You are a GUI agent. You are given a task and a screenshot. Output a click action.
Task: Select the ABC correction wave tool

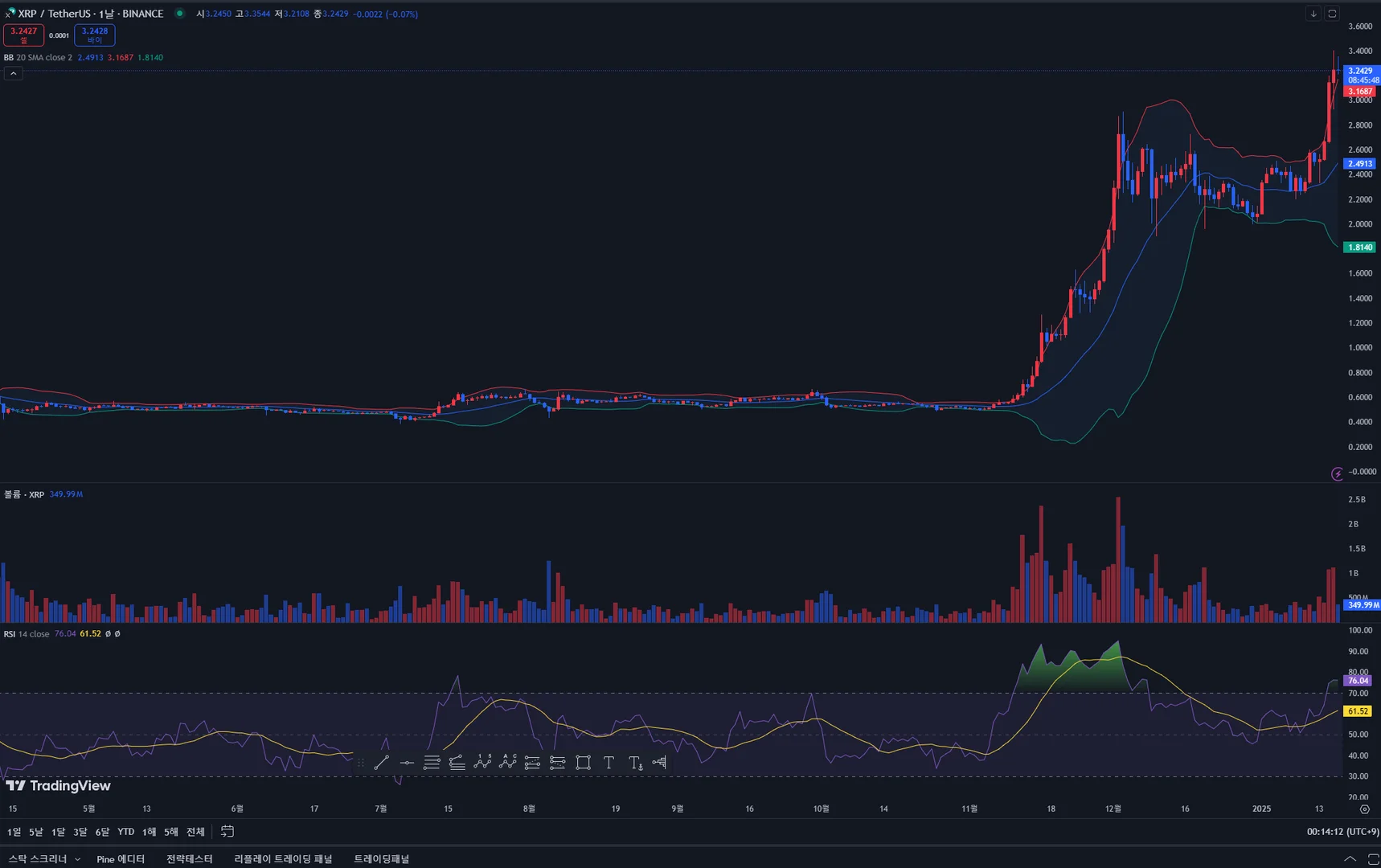[507, 763]
